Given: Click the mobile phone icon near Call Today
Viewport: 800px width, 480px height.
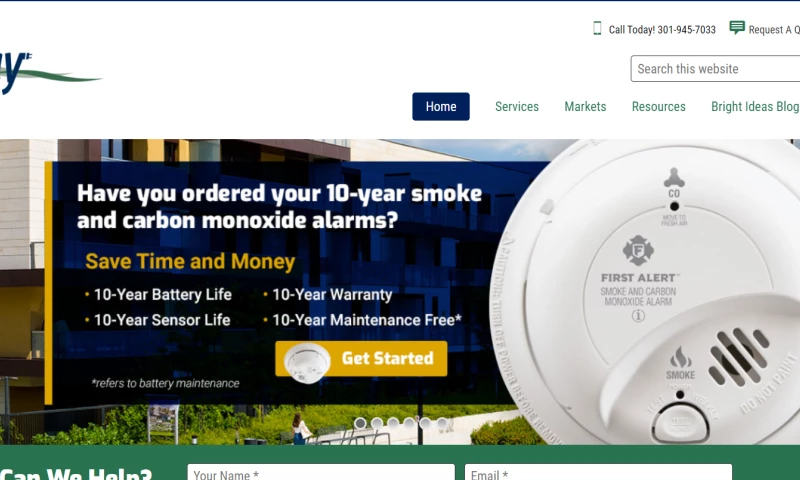Looking at the screenshot, I should click(x=597, y=28).
